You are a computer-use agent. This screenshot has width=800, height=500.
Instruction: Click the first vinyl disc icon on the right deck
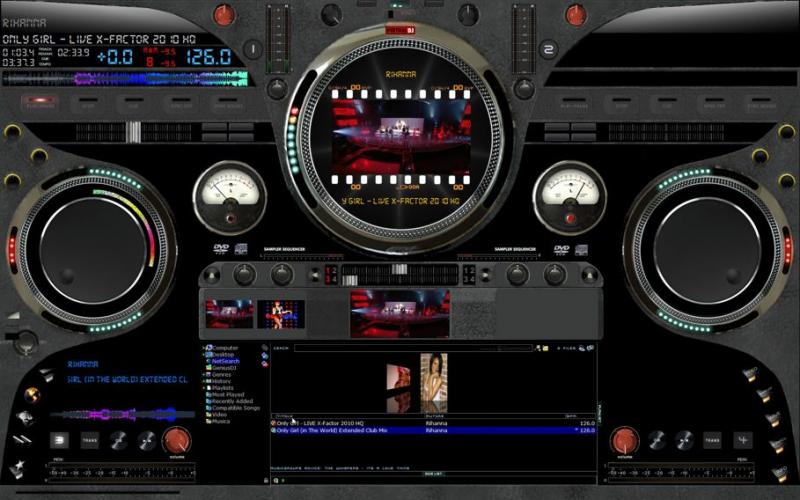click(657, 440)
